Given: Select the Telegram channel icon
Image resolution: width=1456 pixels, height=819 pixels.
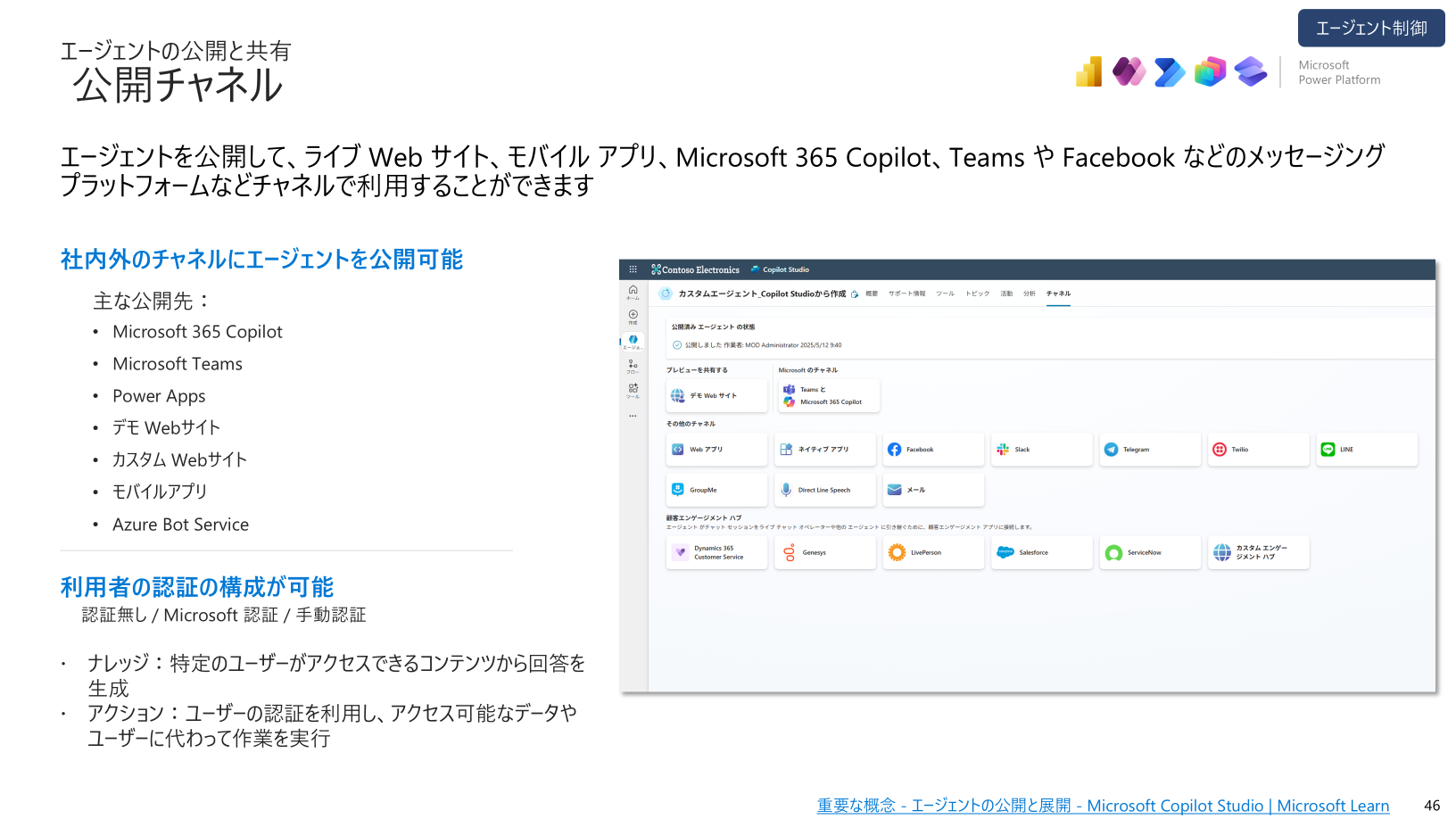Looking at the screenshot, I should click(1111, 450).
